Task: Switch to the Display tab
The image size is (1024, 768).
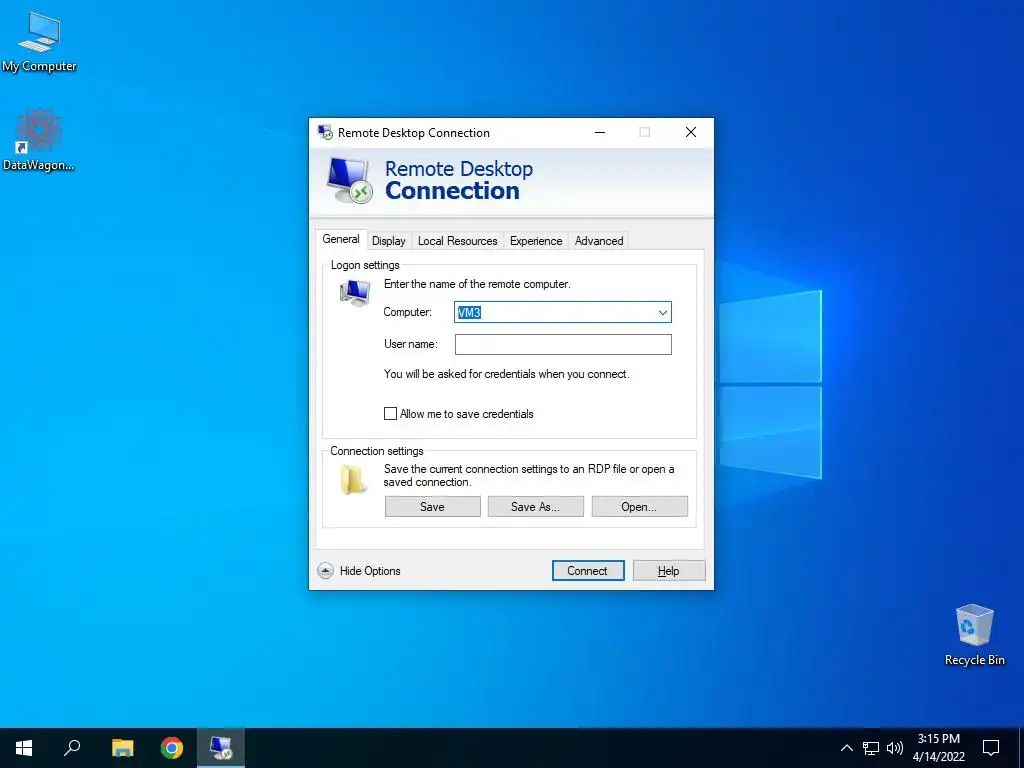Action: (x=389, y=241)
